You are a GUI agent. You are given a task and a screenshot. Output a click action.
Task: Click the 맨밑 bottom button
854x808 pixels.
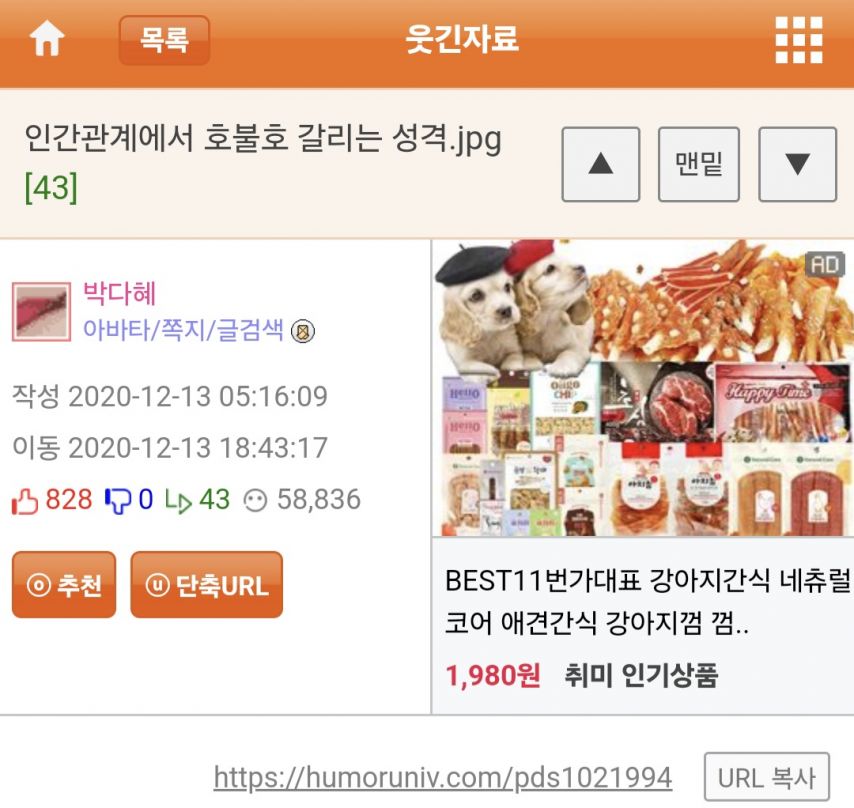[699, 164]
